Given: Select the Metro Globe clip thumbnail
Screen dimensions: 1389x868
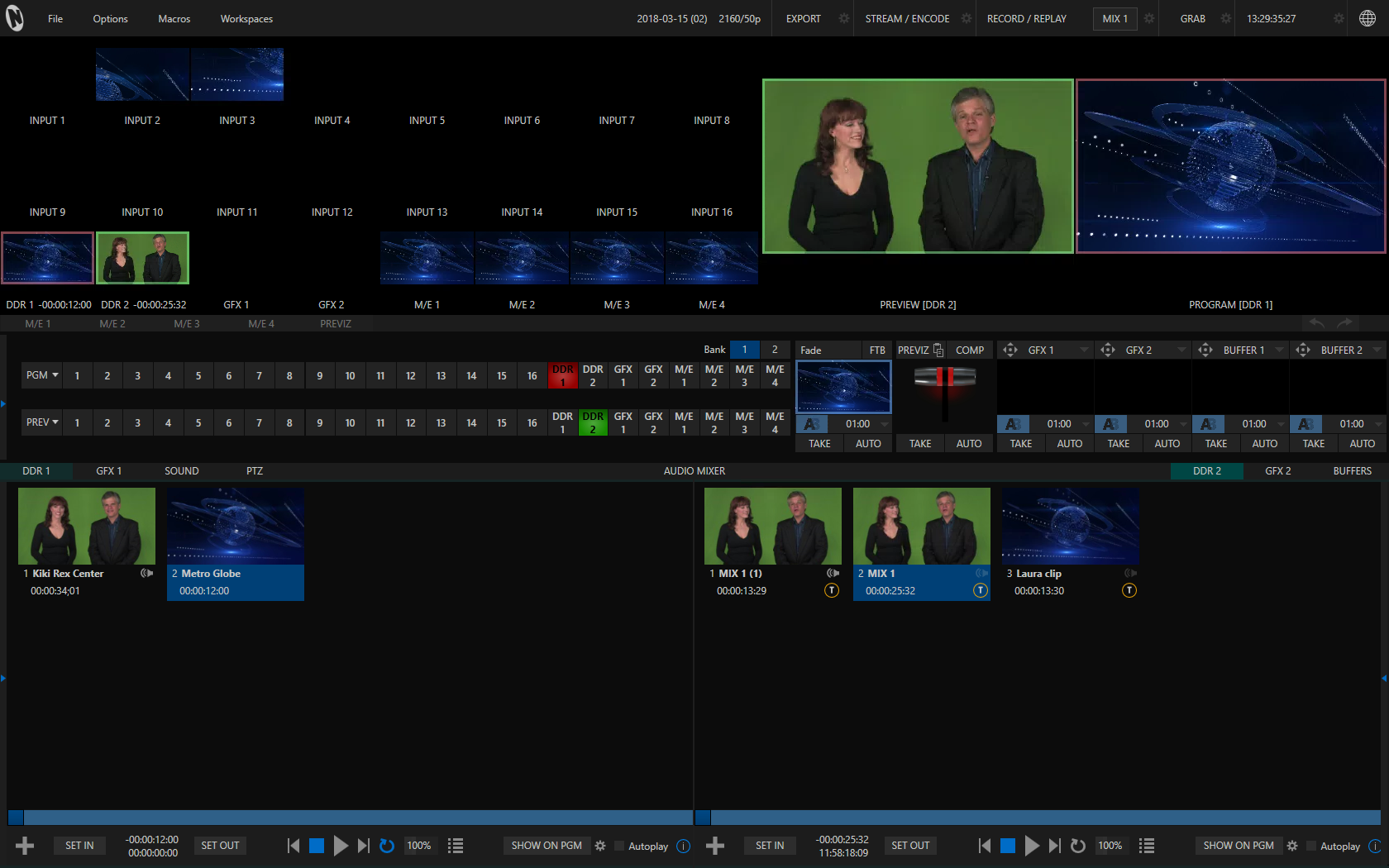Looking at the screenshot, I should [x=235, y=526].
